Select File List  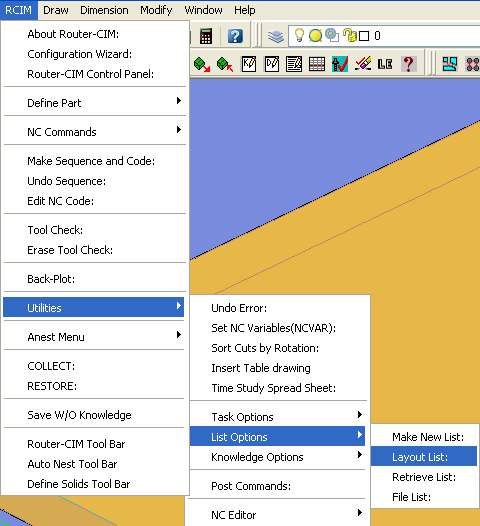(424, 497)
